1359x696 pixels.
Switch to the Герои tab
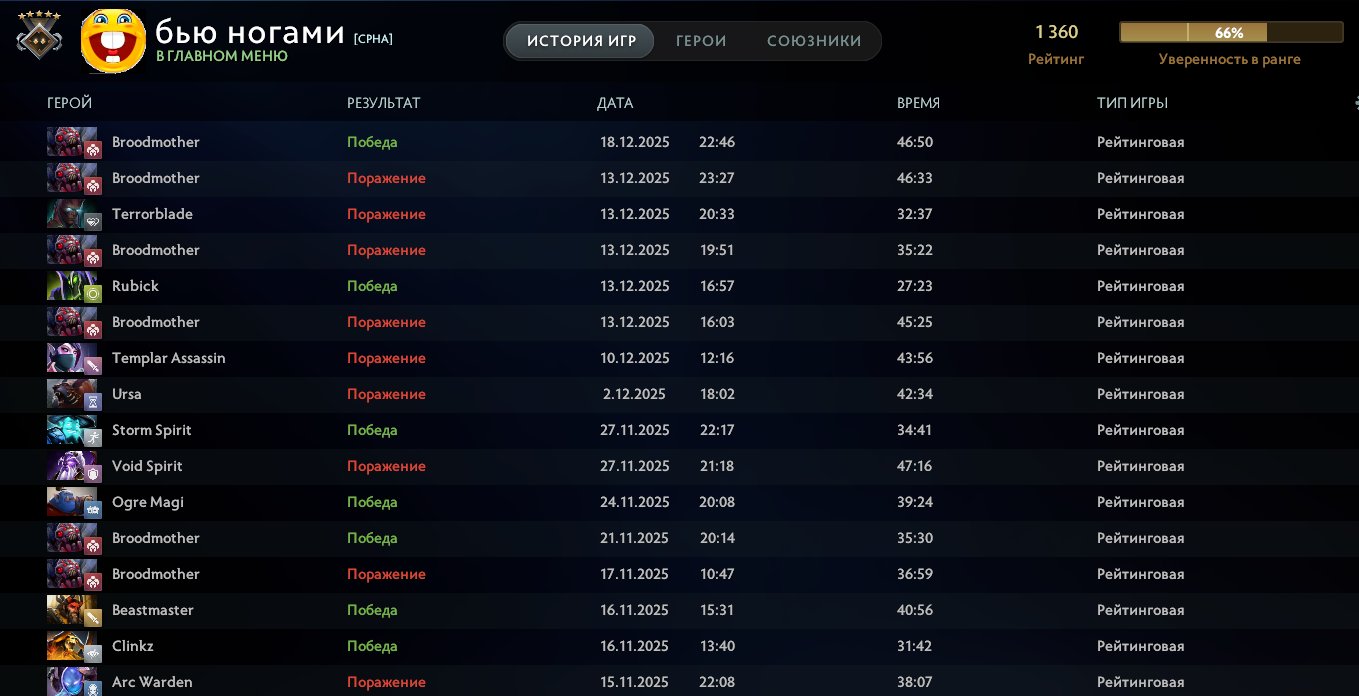(701, 41)
